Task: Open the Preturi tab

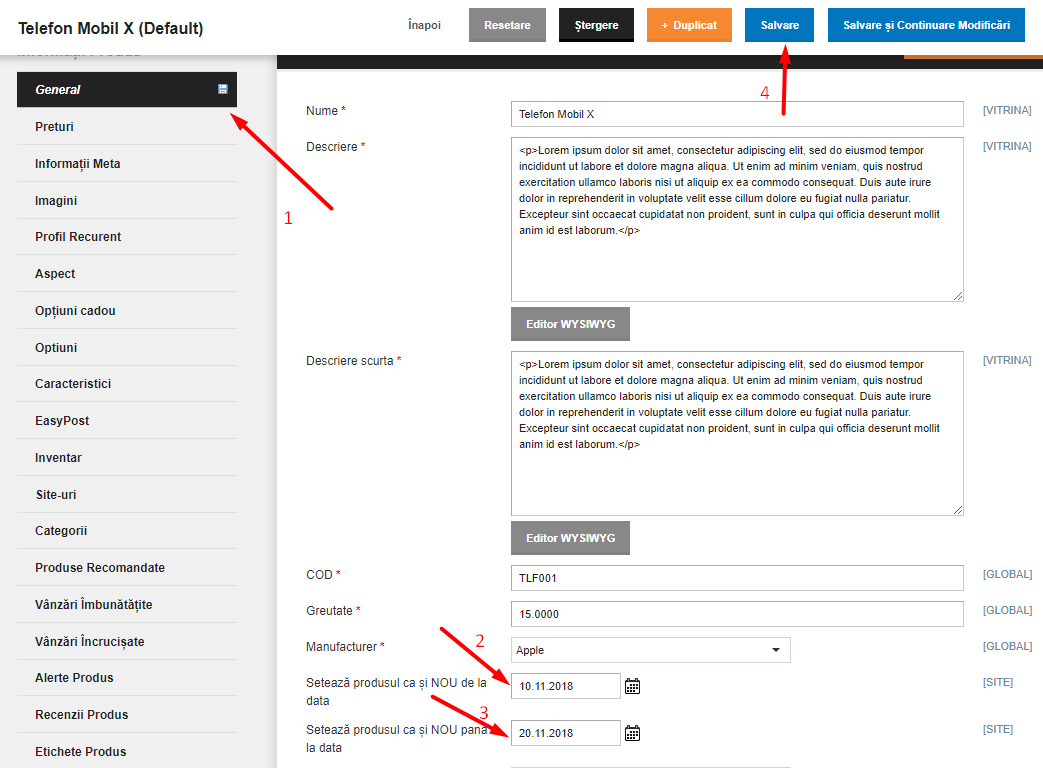Action: click(126, 126)
